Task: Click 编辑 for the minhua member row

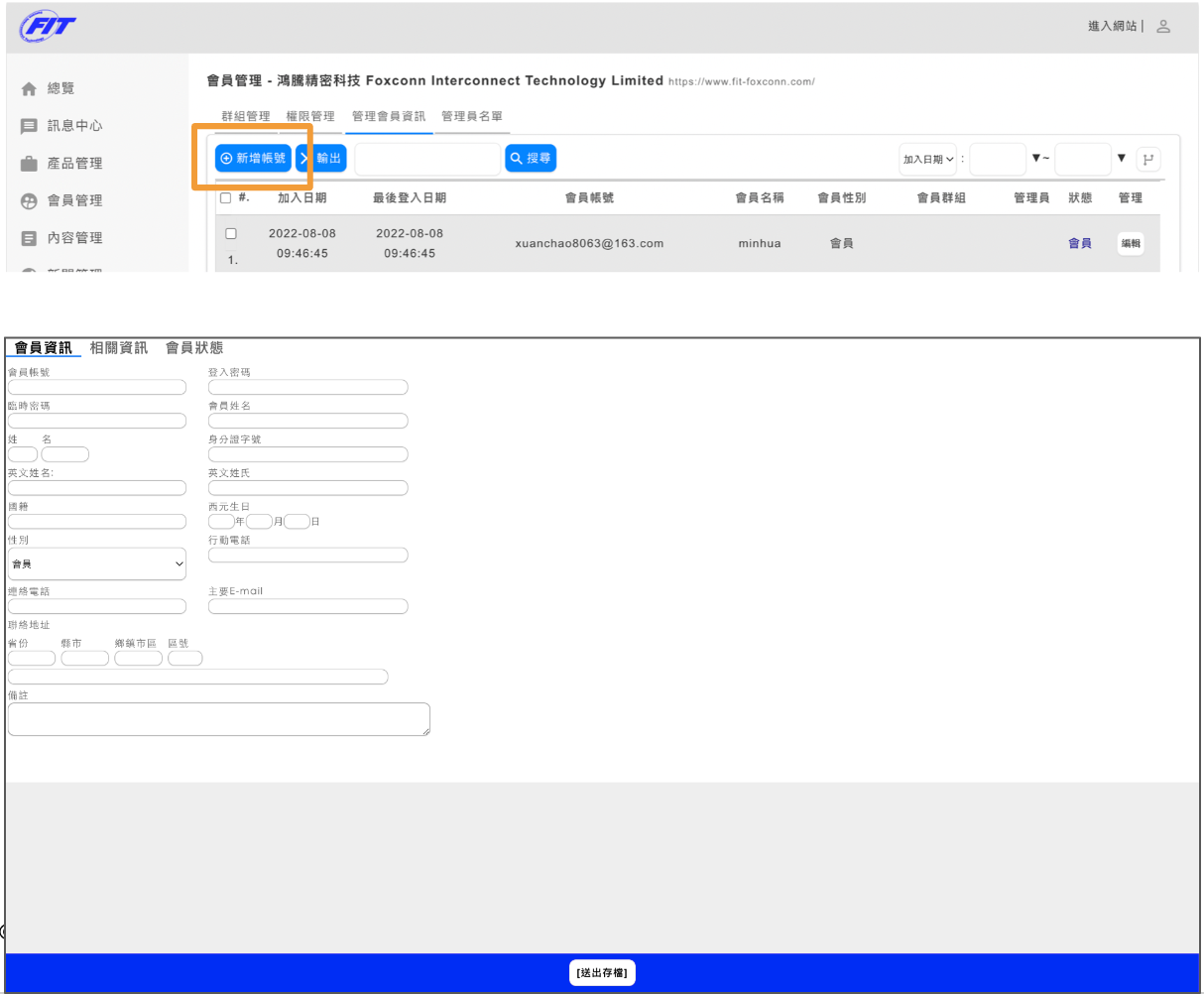Action: (1131, 244)
